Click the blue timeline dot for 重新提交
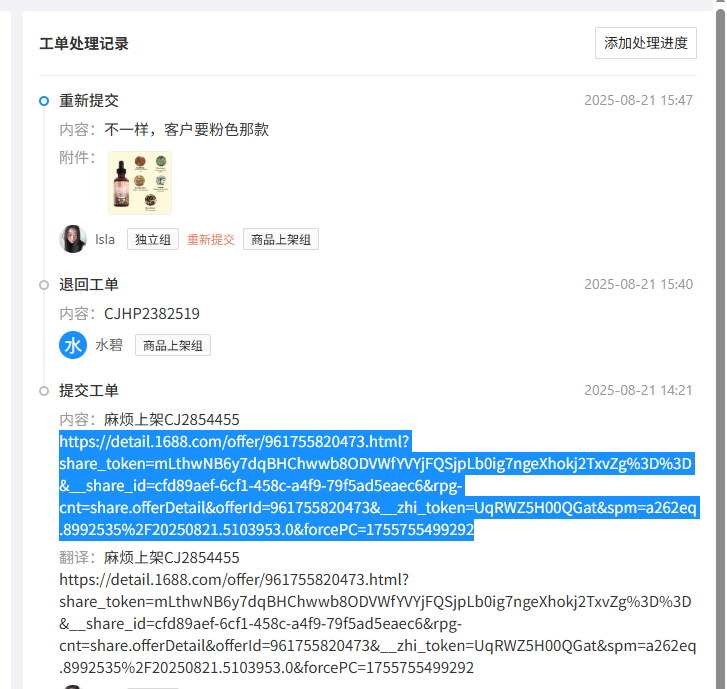Viewport: 727px width, 689px height. coord(44,101)
